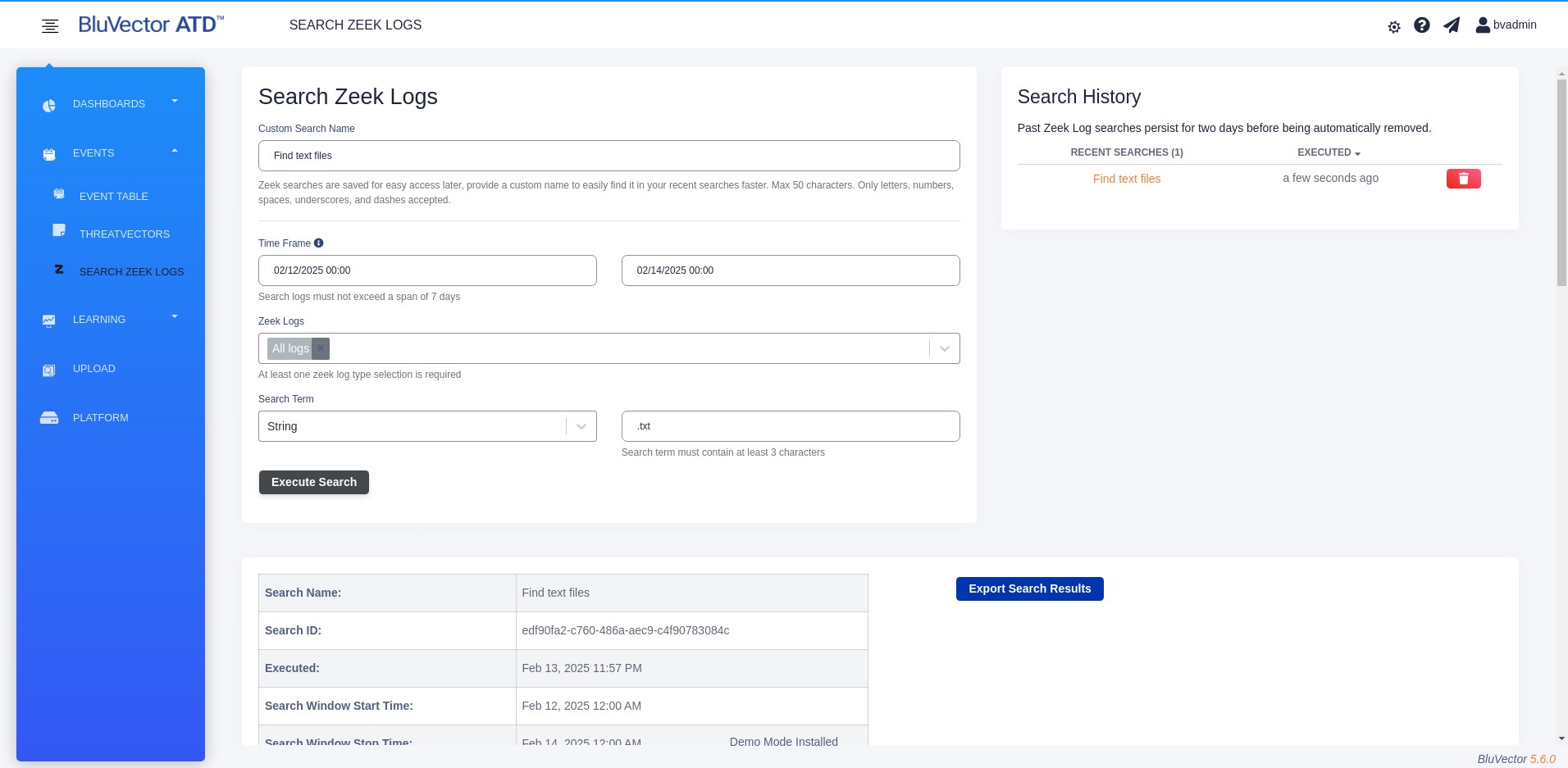Show Time Frame info tooltip icon
Viewport: 1568px width, 768px height.
319,243
